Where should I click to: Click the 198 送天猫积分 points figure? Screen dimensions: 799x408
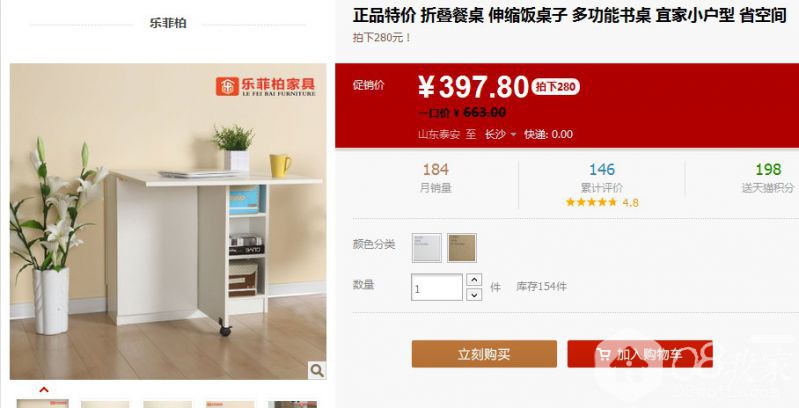768,178
